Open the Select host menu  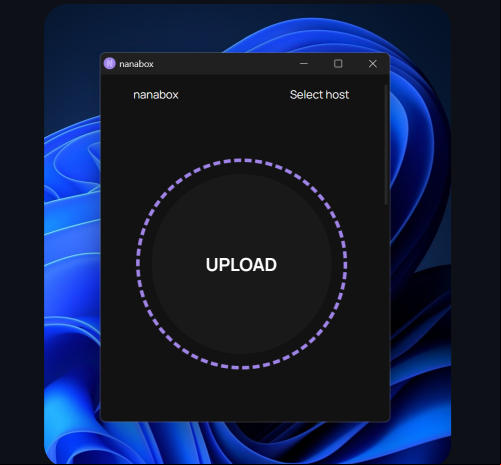click(319, 95)
